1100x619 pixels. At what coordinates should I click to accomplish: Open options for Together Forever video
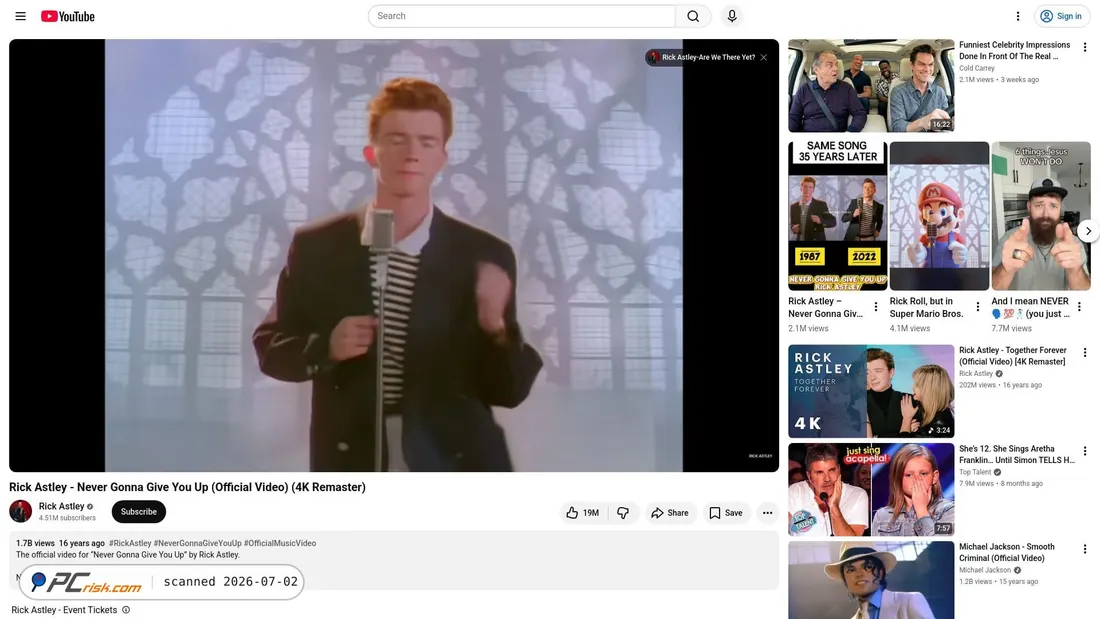[1085, 353]
